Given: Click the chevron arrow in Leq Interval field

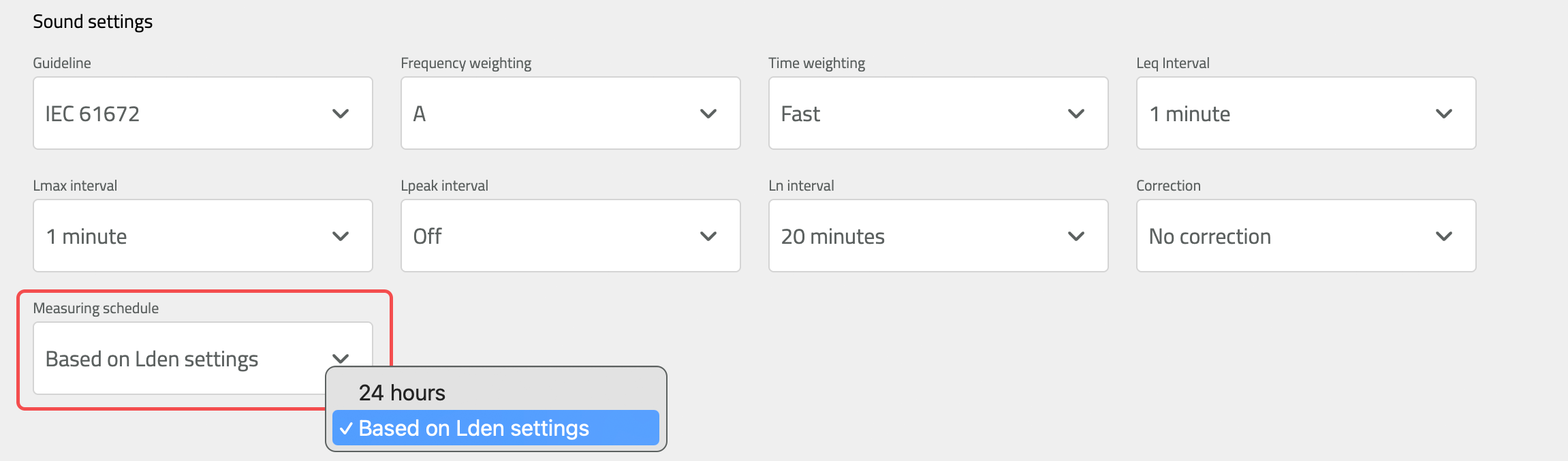Looking at the screenshot, I should click(1444, 114).
